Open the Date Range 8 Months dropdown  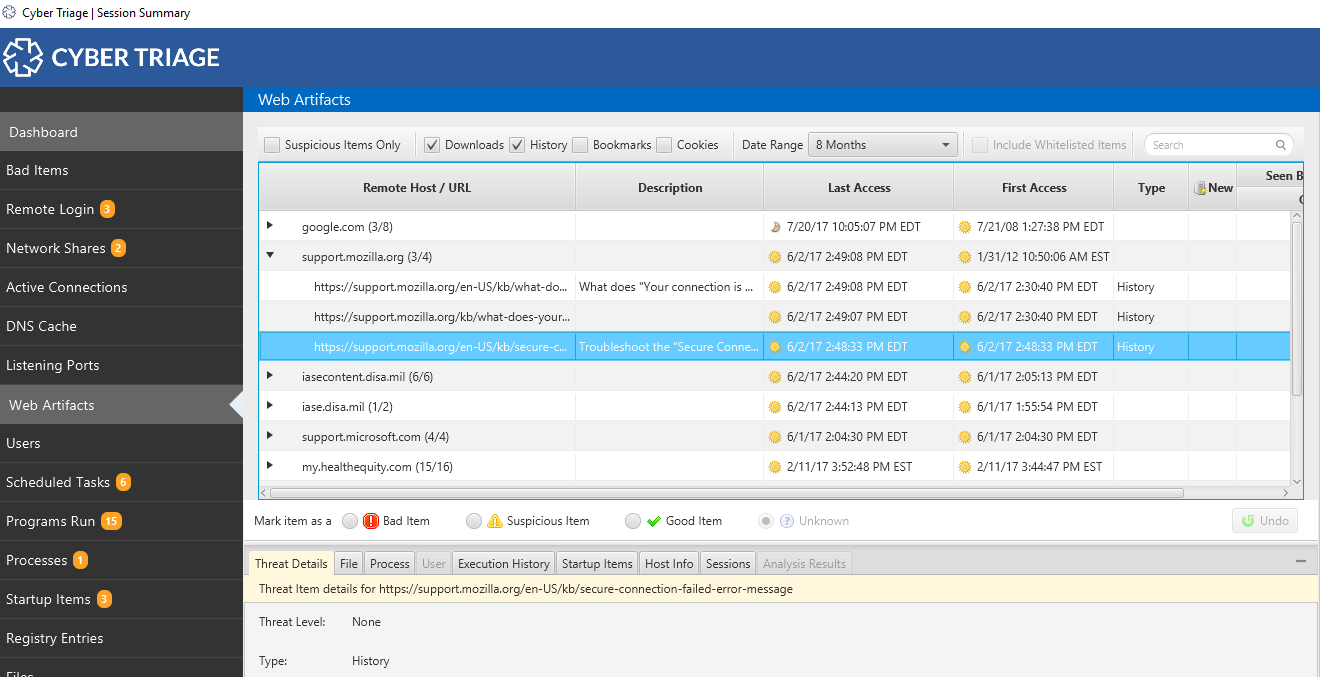(x=883, y=145)
